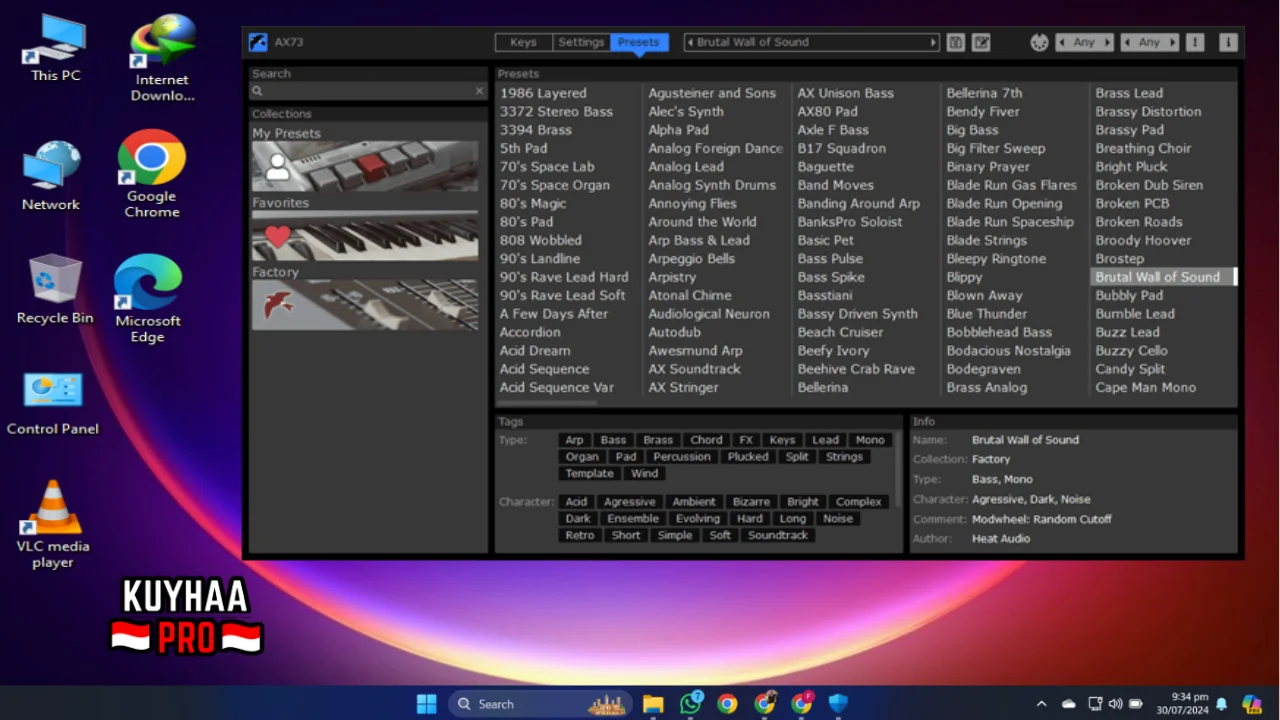Select Internet Download Manager desktop icon

pos(162,58)
